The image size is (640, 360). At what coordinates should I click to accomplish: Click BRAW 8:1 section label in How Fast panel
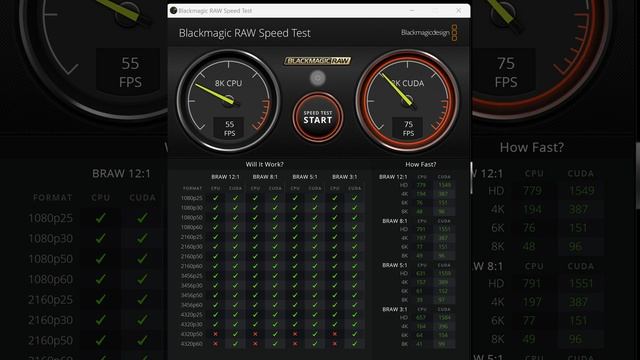pyautogui.click(x=395, y=221)
